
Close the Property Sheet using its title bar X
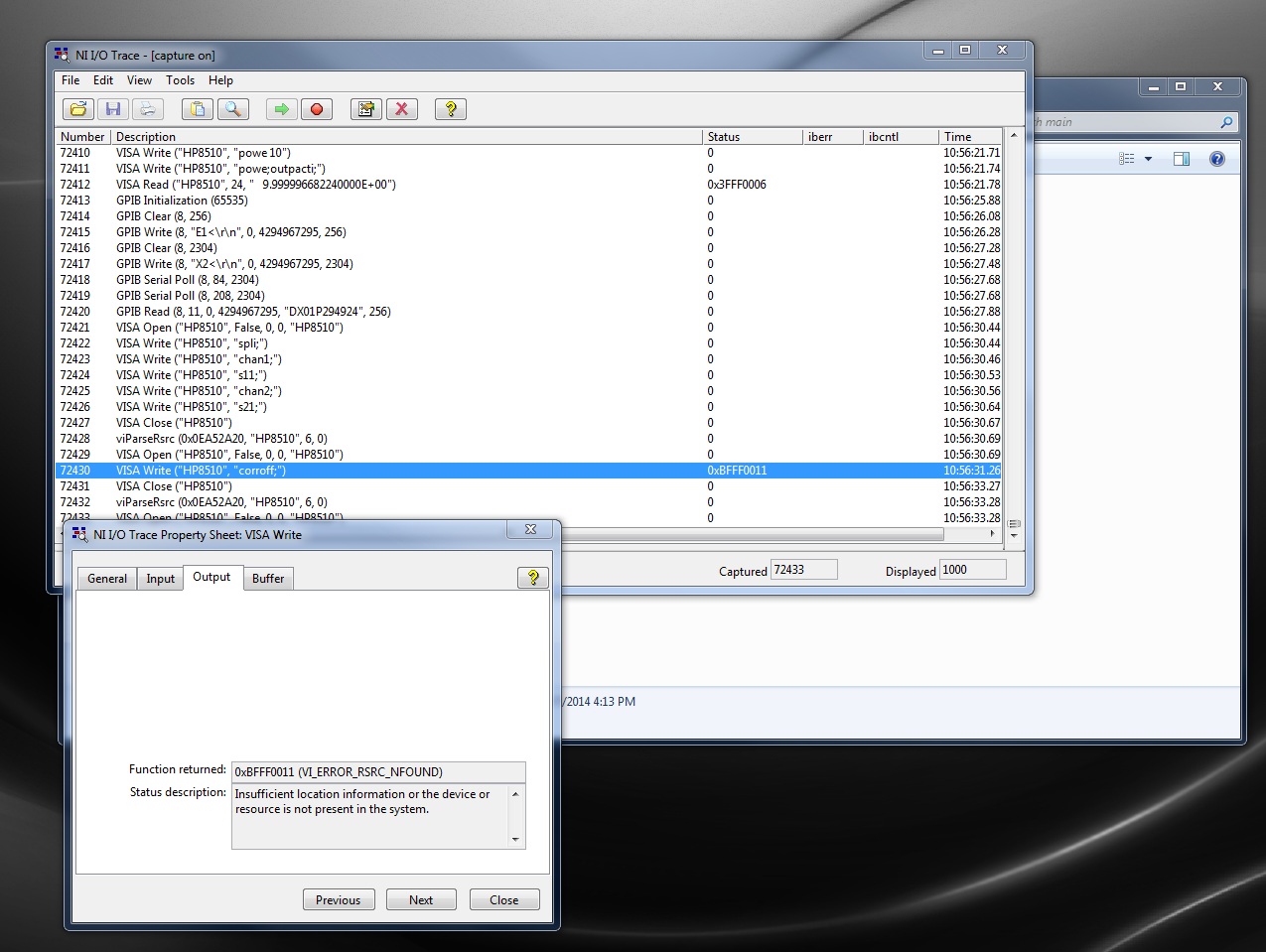pyautogui.click(x=530, y=530)
